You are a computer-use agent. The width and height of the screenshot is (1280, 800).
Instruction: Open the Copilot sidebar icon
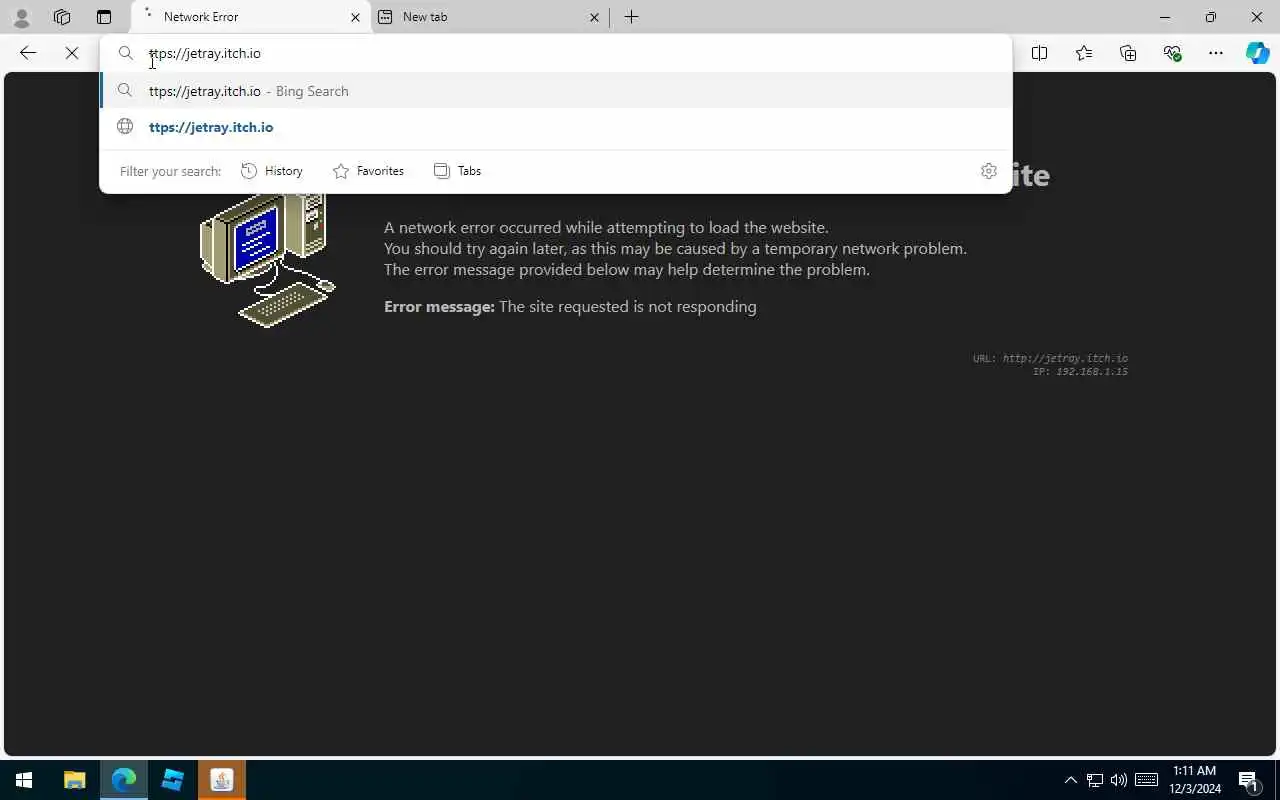[x=1258, y=53]
